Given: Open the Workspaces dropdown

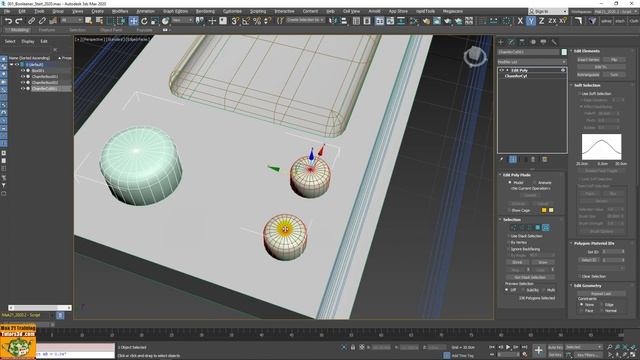Looking at the screenshot, I should [616, 11].
